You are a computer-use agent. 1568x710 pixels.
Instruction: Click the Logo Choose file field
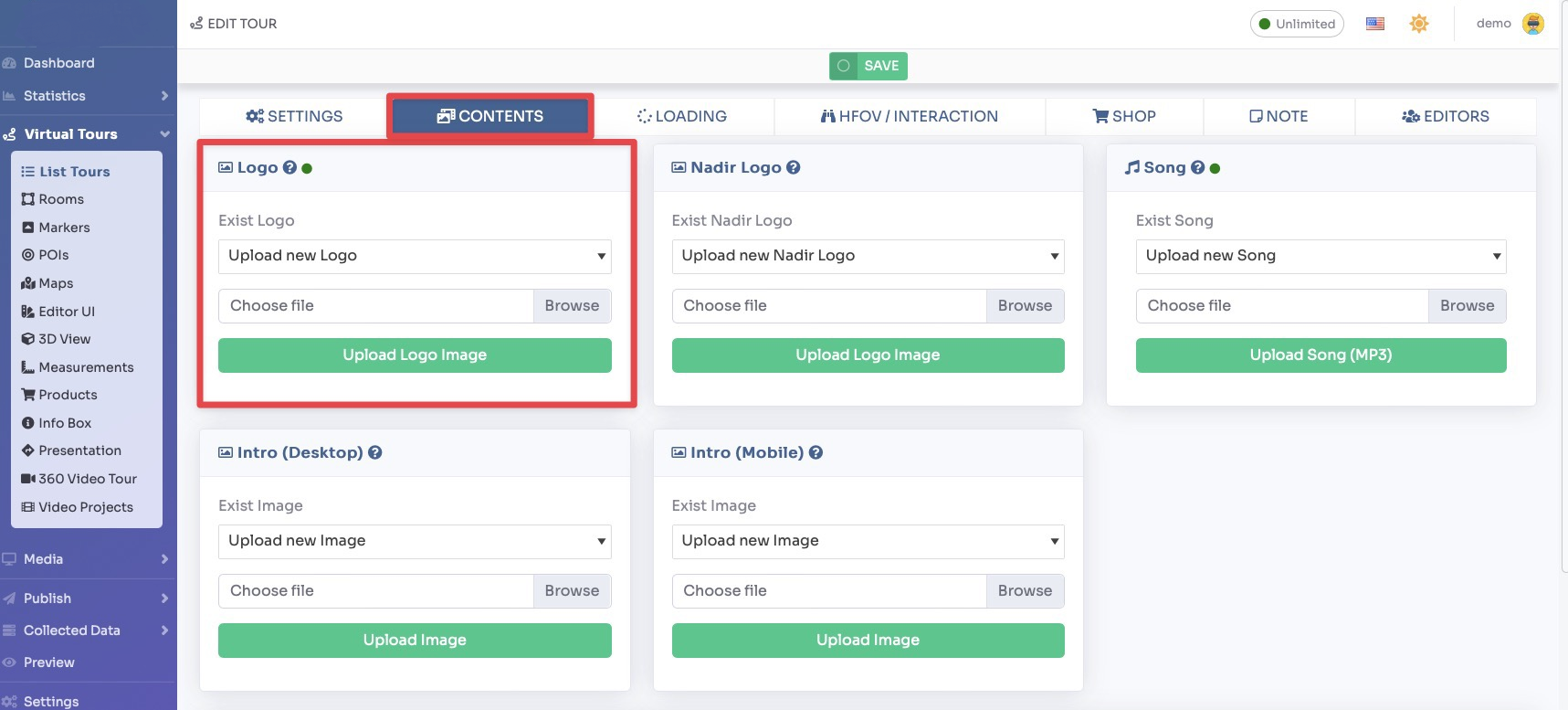(375, 306)
